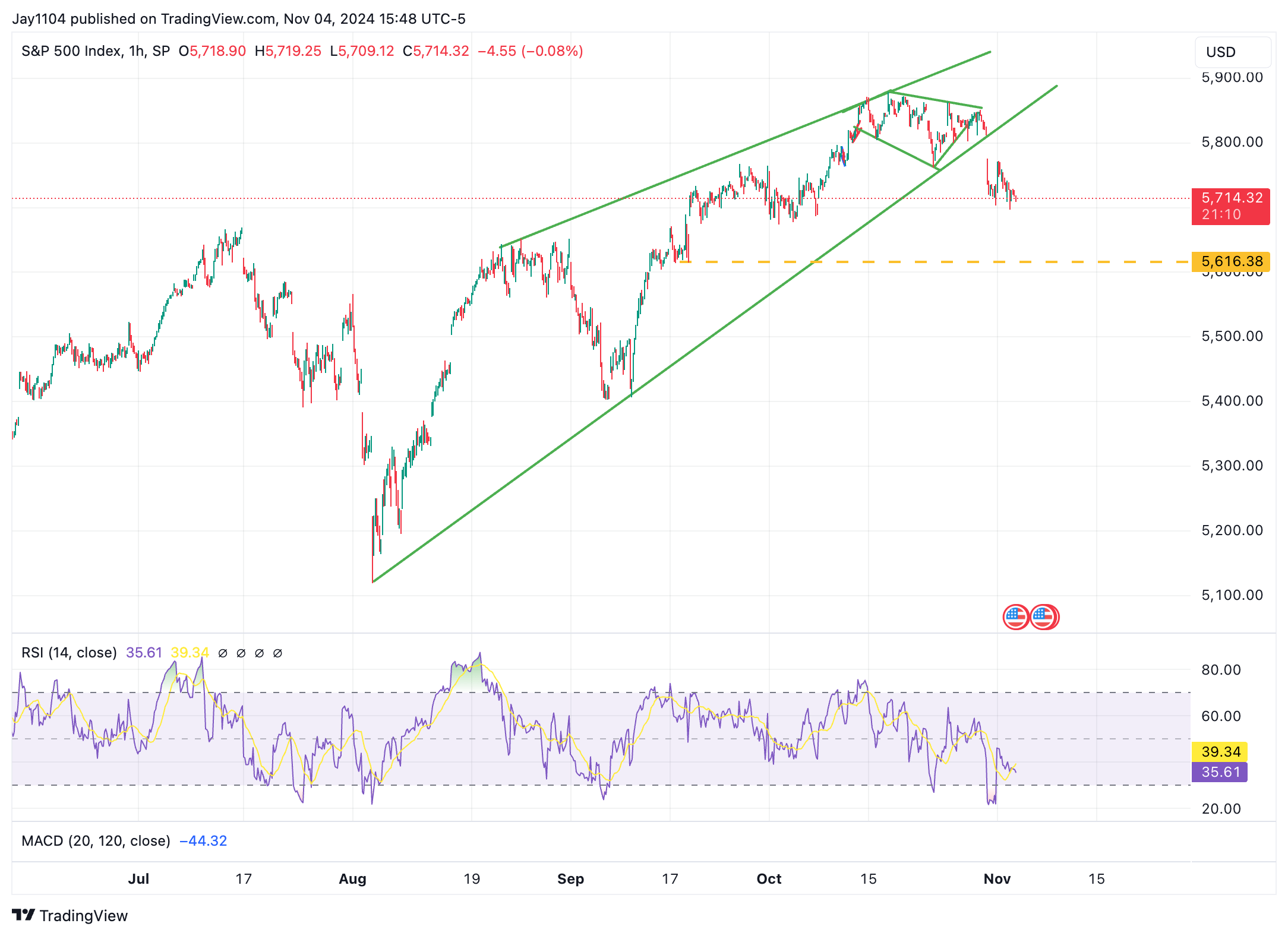The width and height of the screenshot is (1288, 936).
Task: Click the 5,100.00 price axis label
Action: click(x=1232, y=595)
